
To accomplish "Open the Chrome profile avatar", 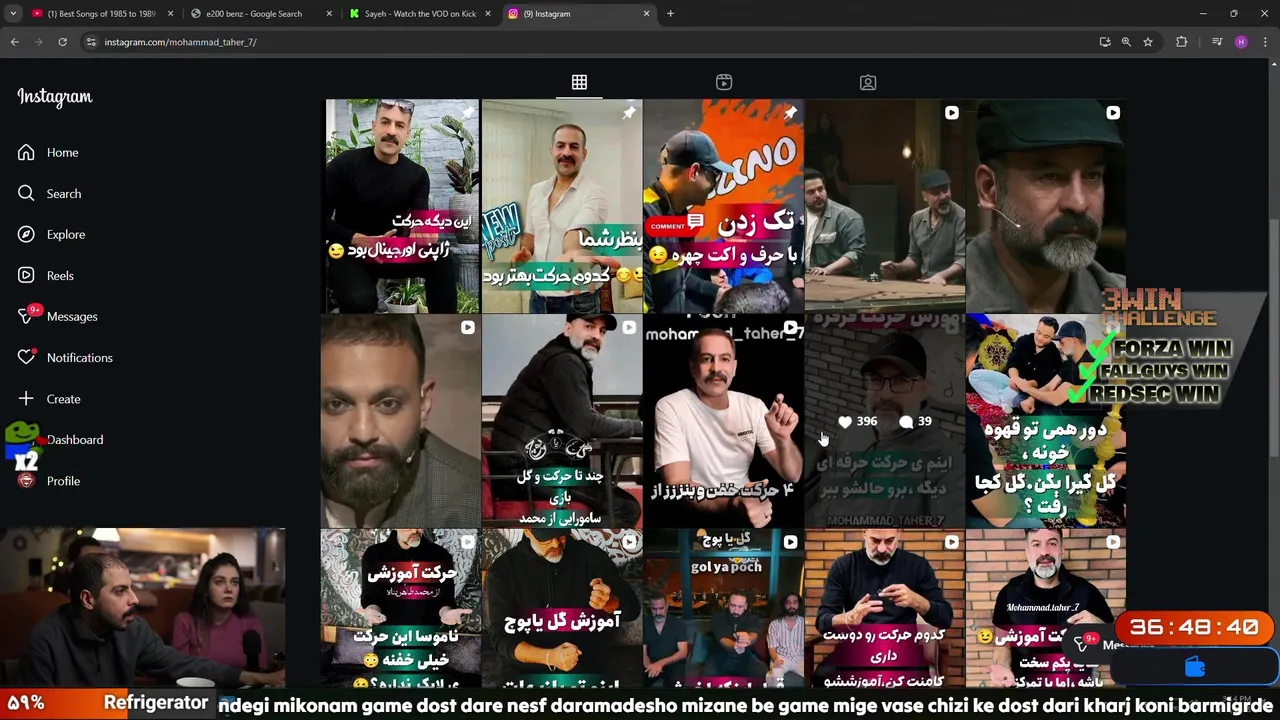I will pyautogui.click(x=1241, y=42).
